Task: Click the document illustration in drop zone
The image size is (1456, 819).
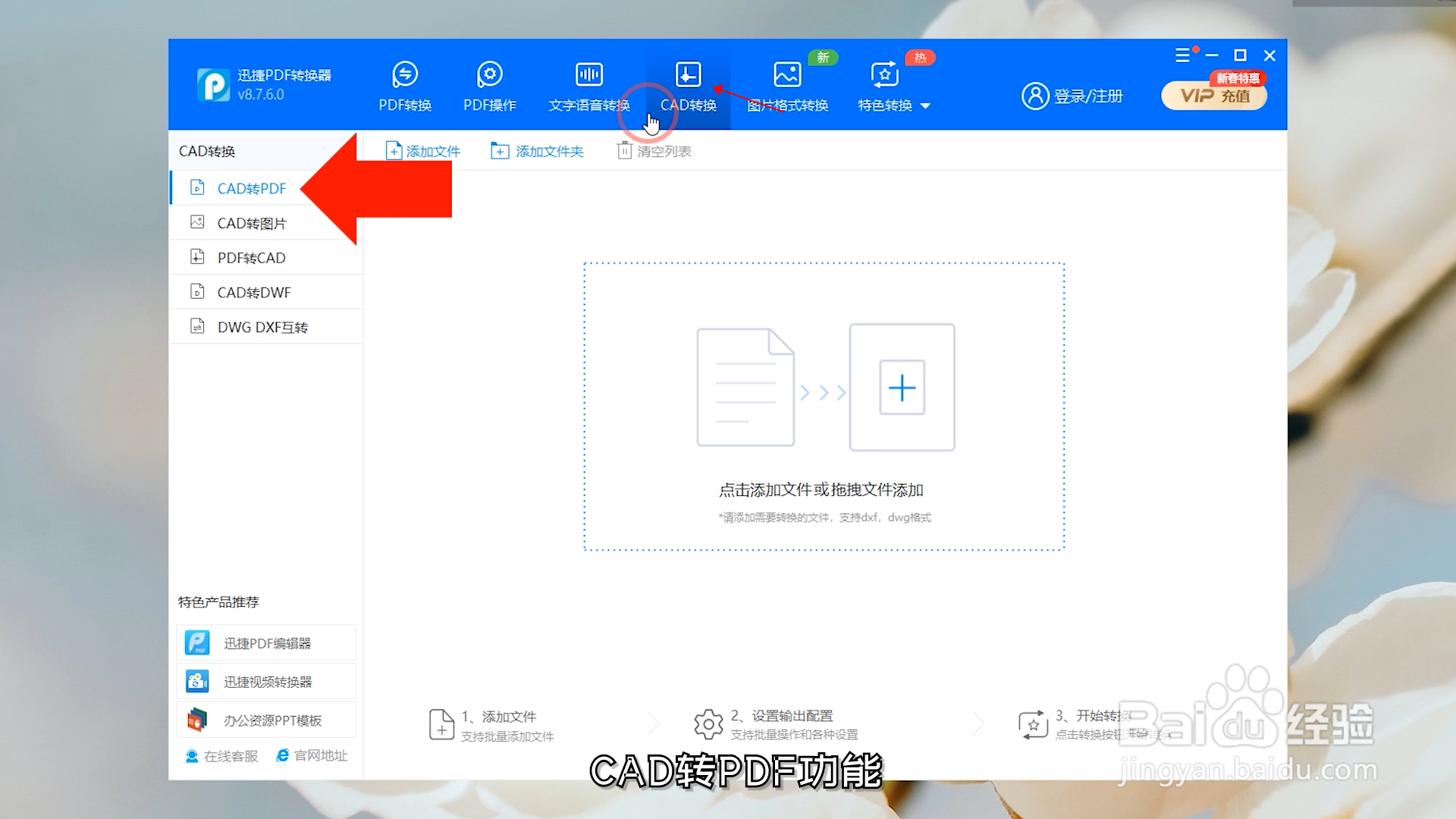Action: tap(745, 387)
